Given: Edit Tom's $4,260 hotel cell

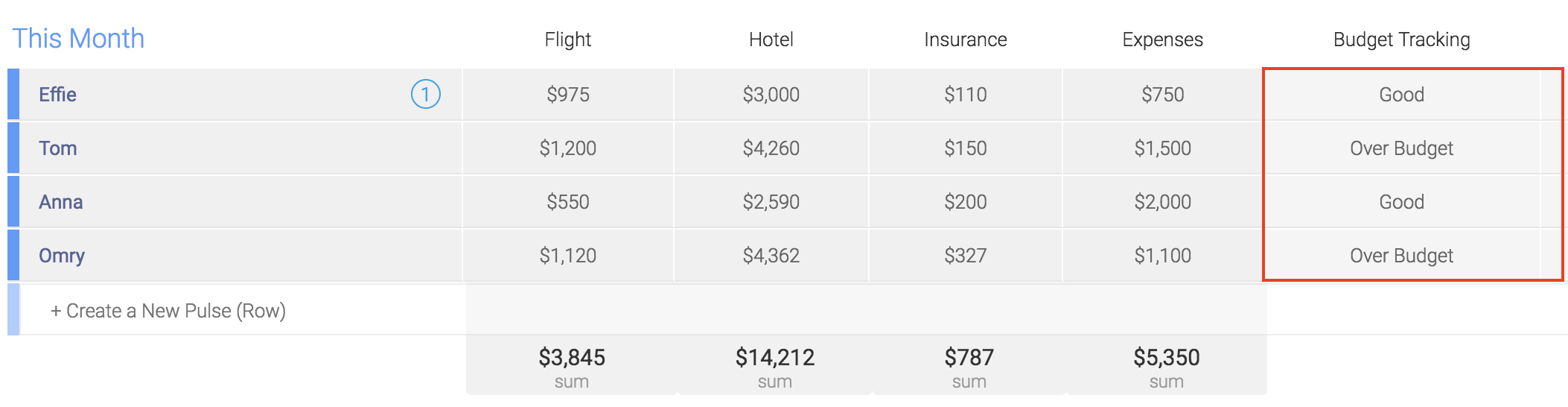Looking at the screenshot, I should pyautogui.click(x=771, y=148).
